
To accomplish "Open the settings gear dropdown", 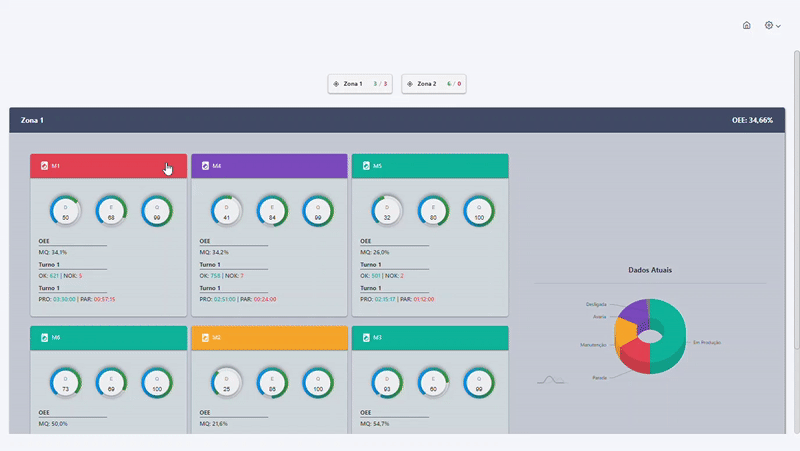I will click(772, 25).
